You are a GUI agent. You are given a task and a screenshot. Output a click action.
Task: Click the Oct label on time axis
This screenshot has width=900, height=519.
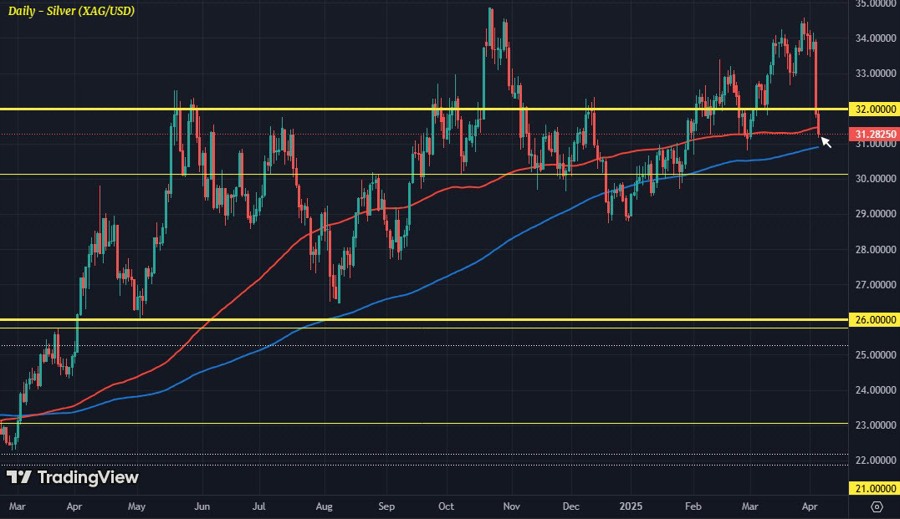446,506
